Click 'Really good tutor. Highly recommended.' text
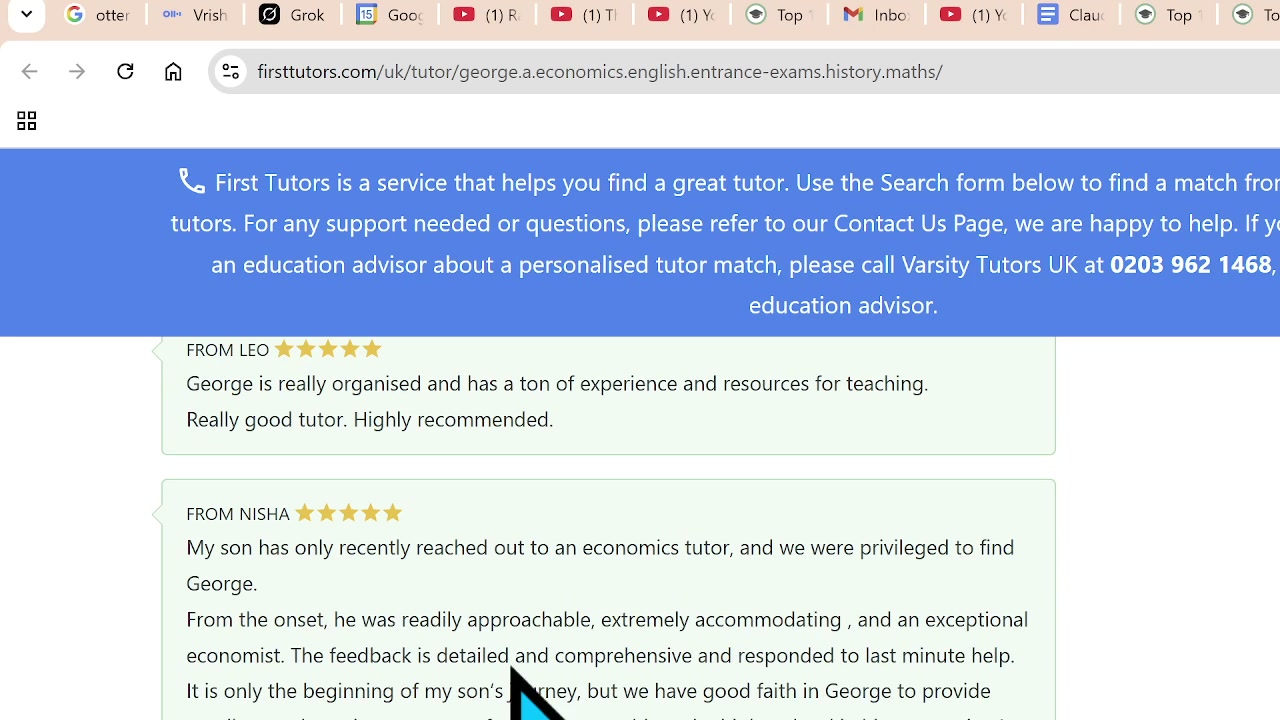 369,419
